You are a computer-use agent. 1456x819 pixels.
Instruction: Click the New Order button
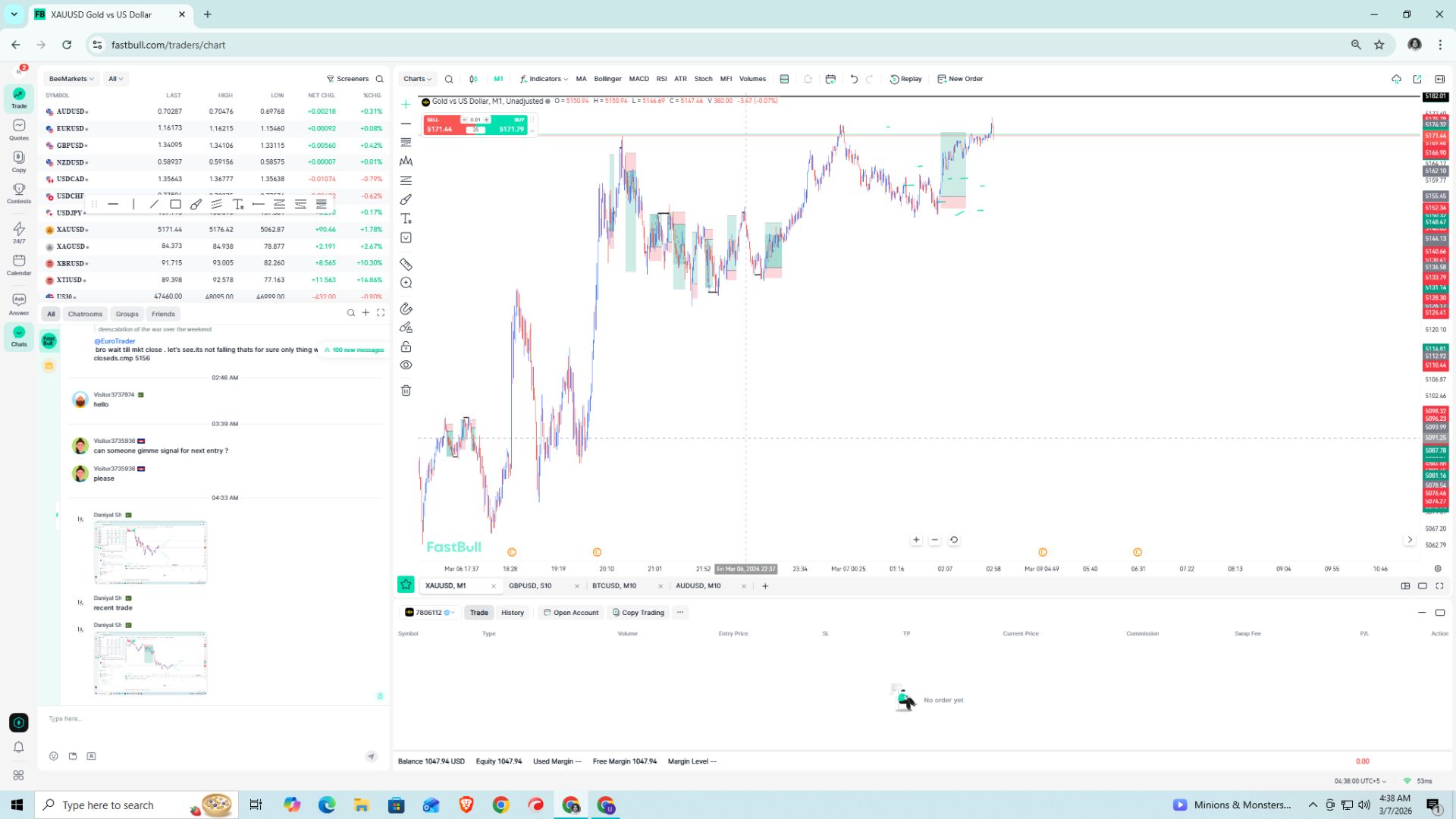[960, 79]
